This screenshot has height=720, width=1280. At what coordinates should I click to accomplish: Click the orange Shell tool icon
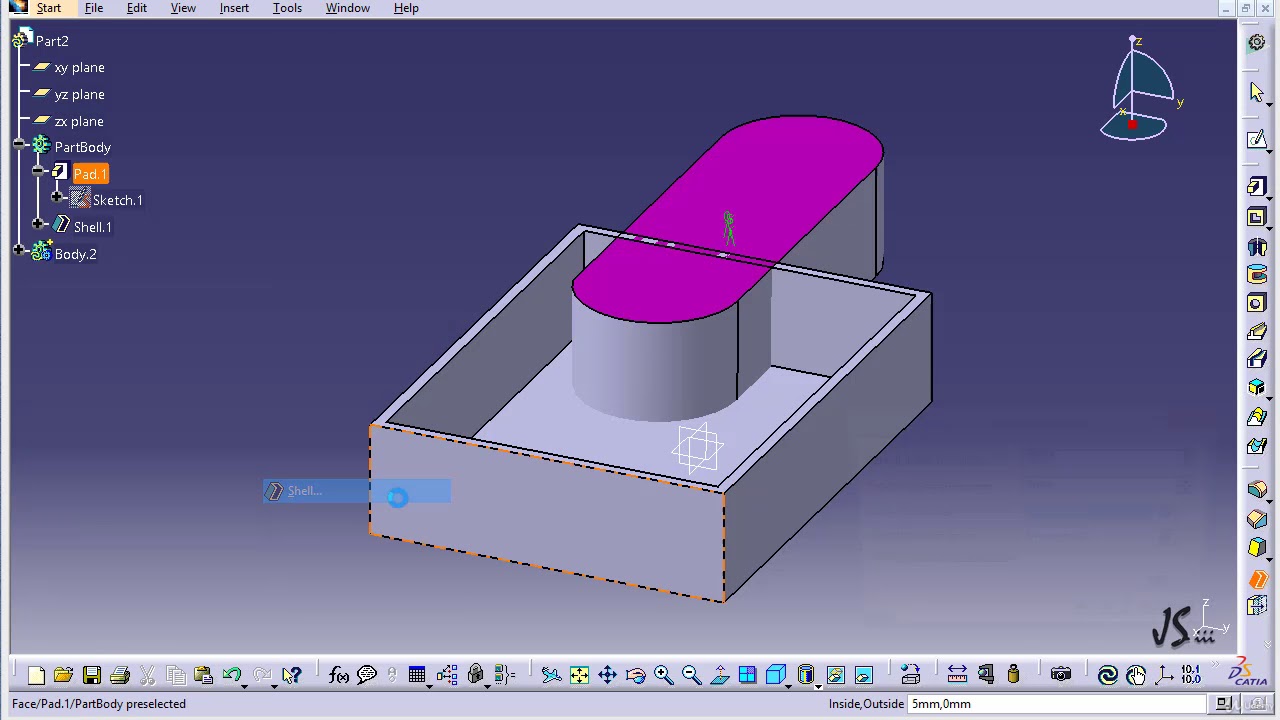(x=1257, y=579)
